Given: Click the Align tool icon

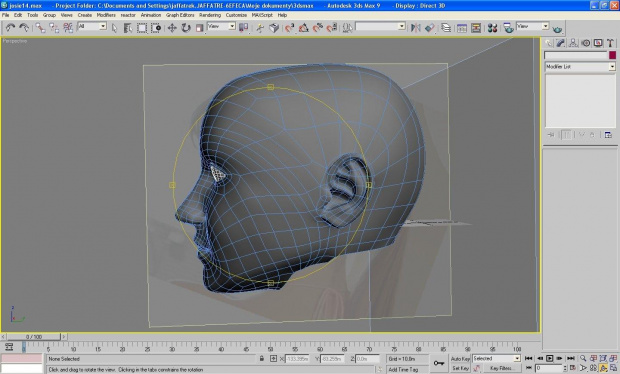Looking at the screenshot, I should (x=430, y=28).
